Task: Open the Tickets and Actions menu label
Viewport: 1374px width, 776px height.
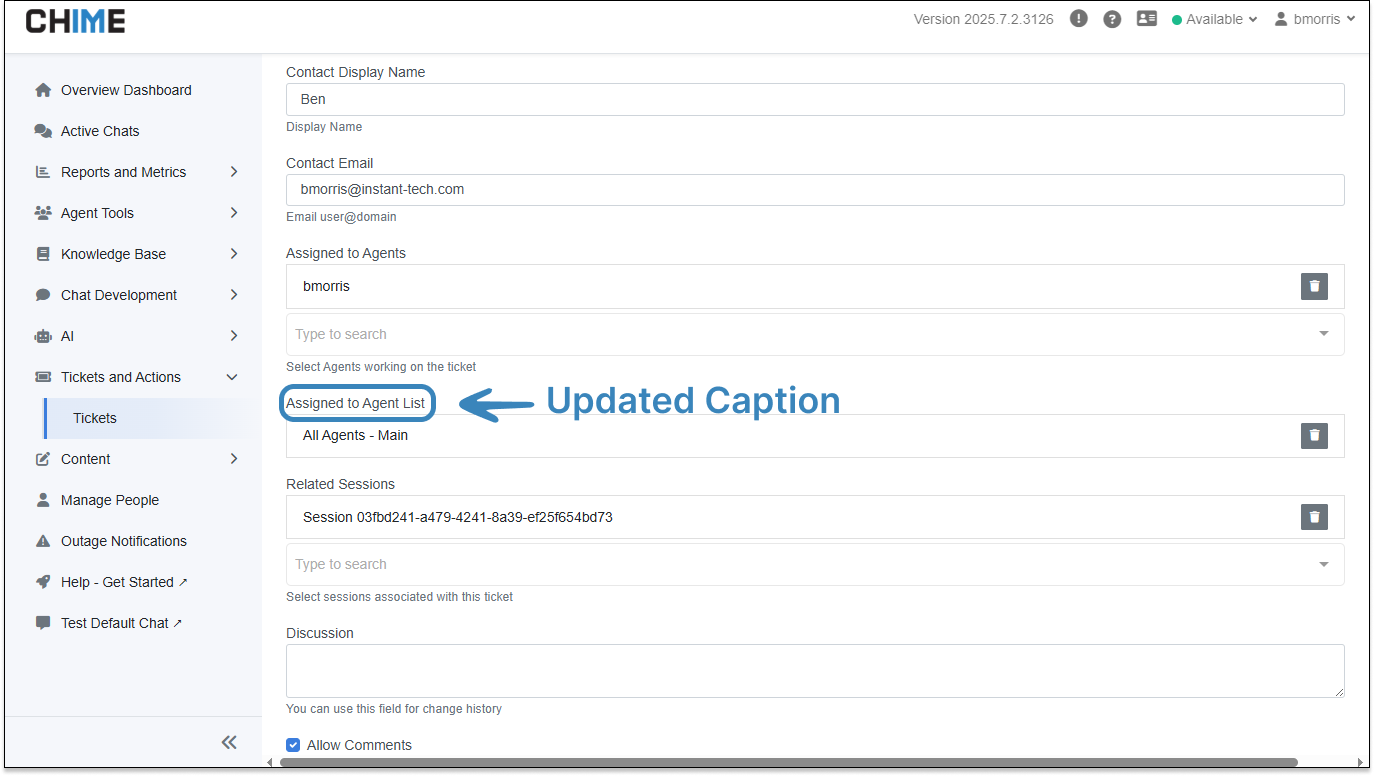Action: pos(121,377)
